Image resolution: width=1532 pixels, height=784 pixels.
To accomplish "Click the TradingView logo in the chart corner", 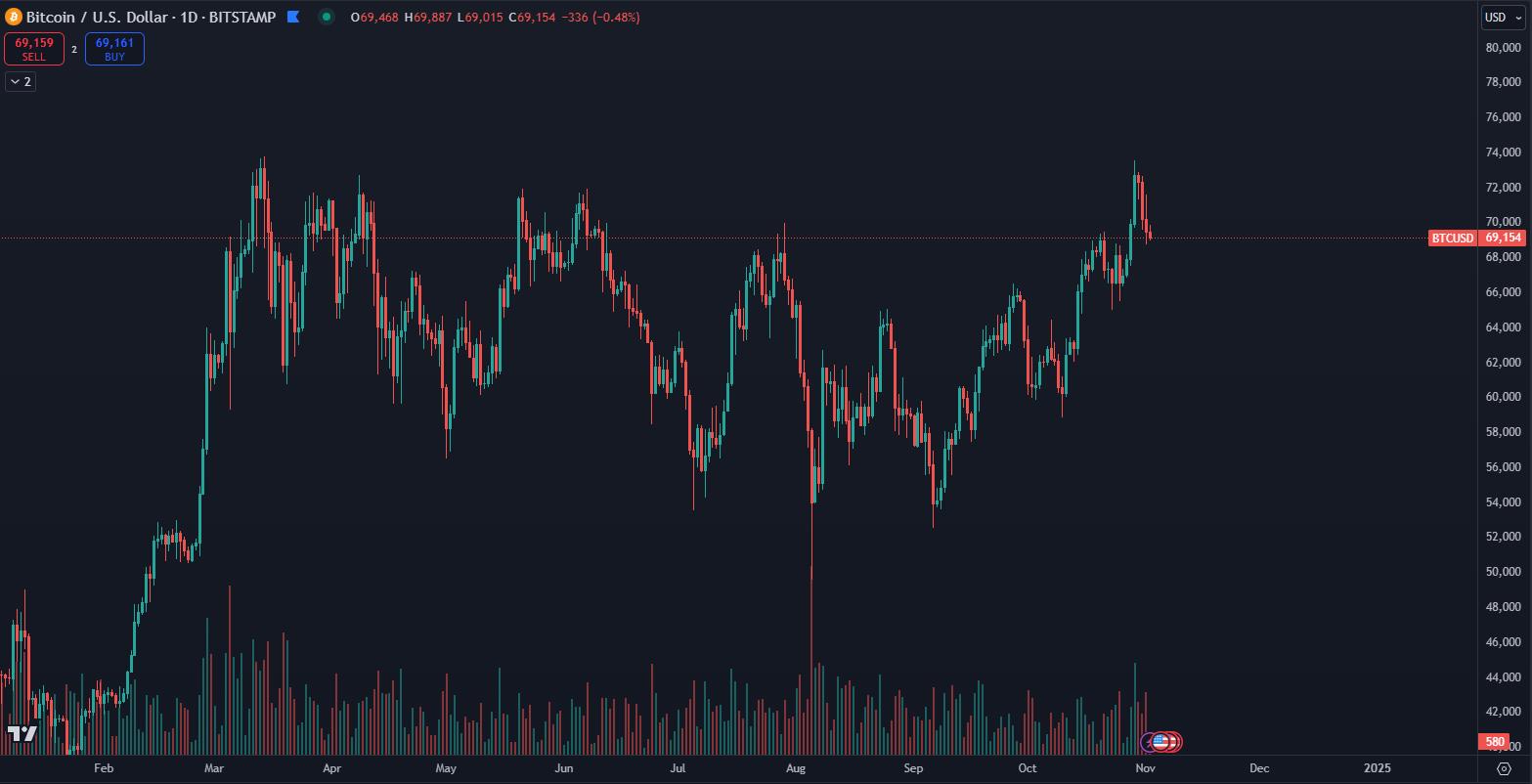I will 22,734.
